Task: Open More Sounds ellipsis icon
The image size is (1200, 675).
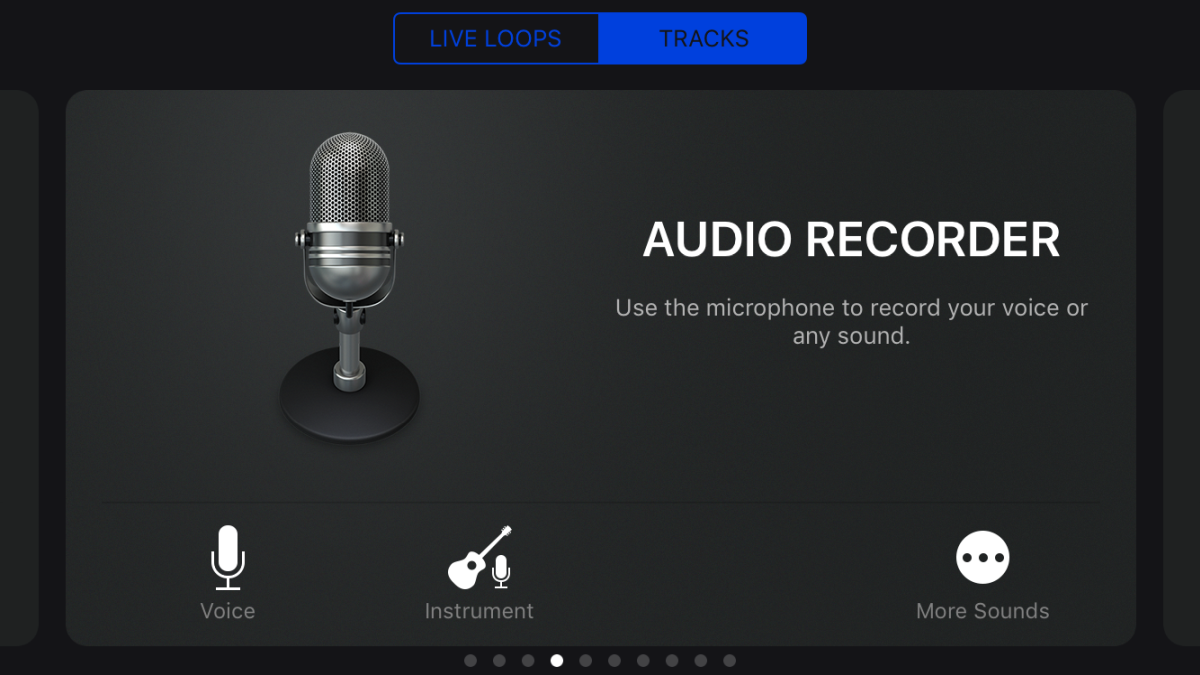Action: 982,557
